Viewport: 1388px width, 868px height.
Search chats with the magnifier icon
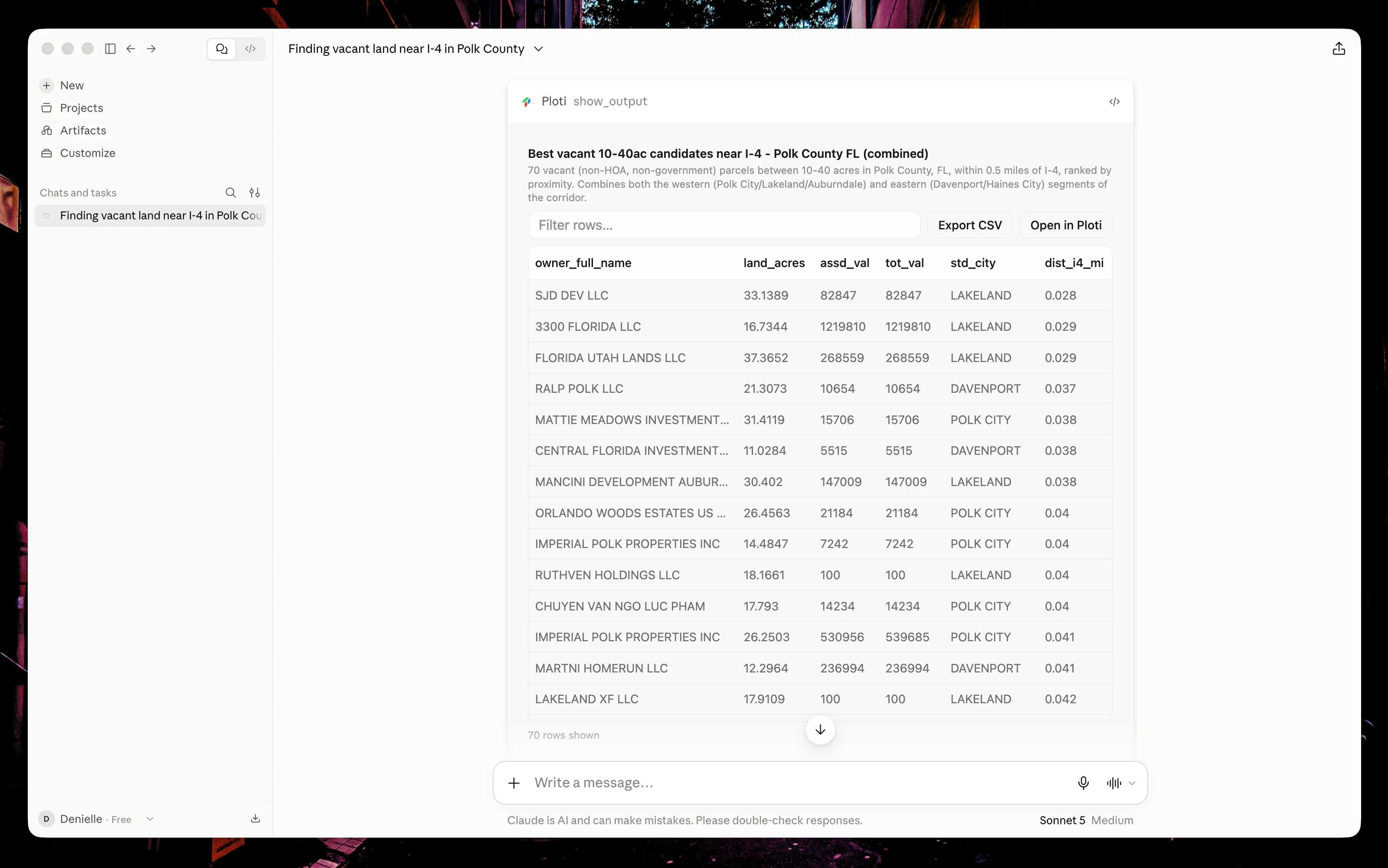[x=230, y=193]
